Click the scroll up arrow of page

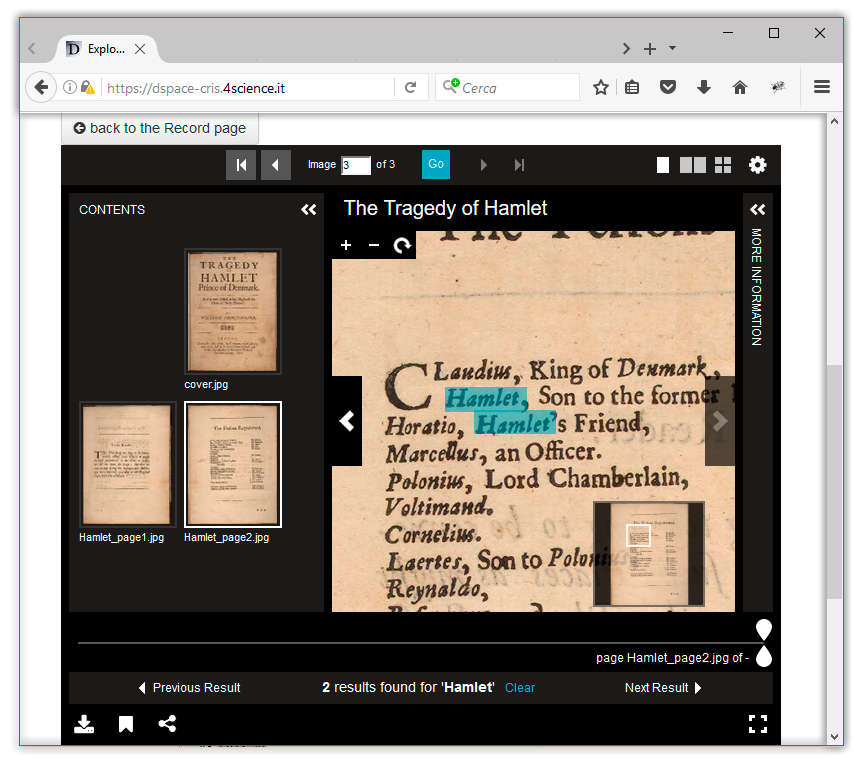[834, 121]
